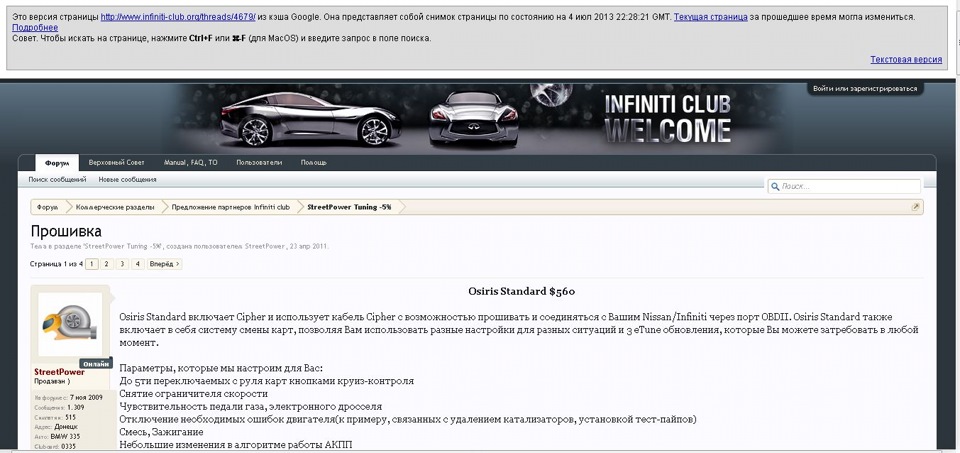Viewport: 960px width, 453px height.
Task: Open the 'Верховный Совет' tab
Action: point(116,163)
